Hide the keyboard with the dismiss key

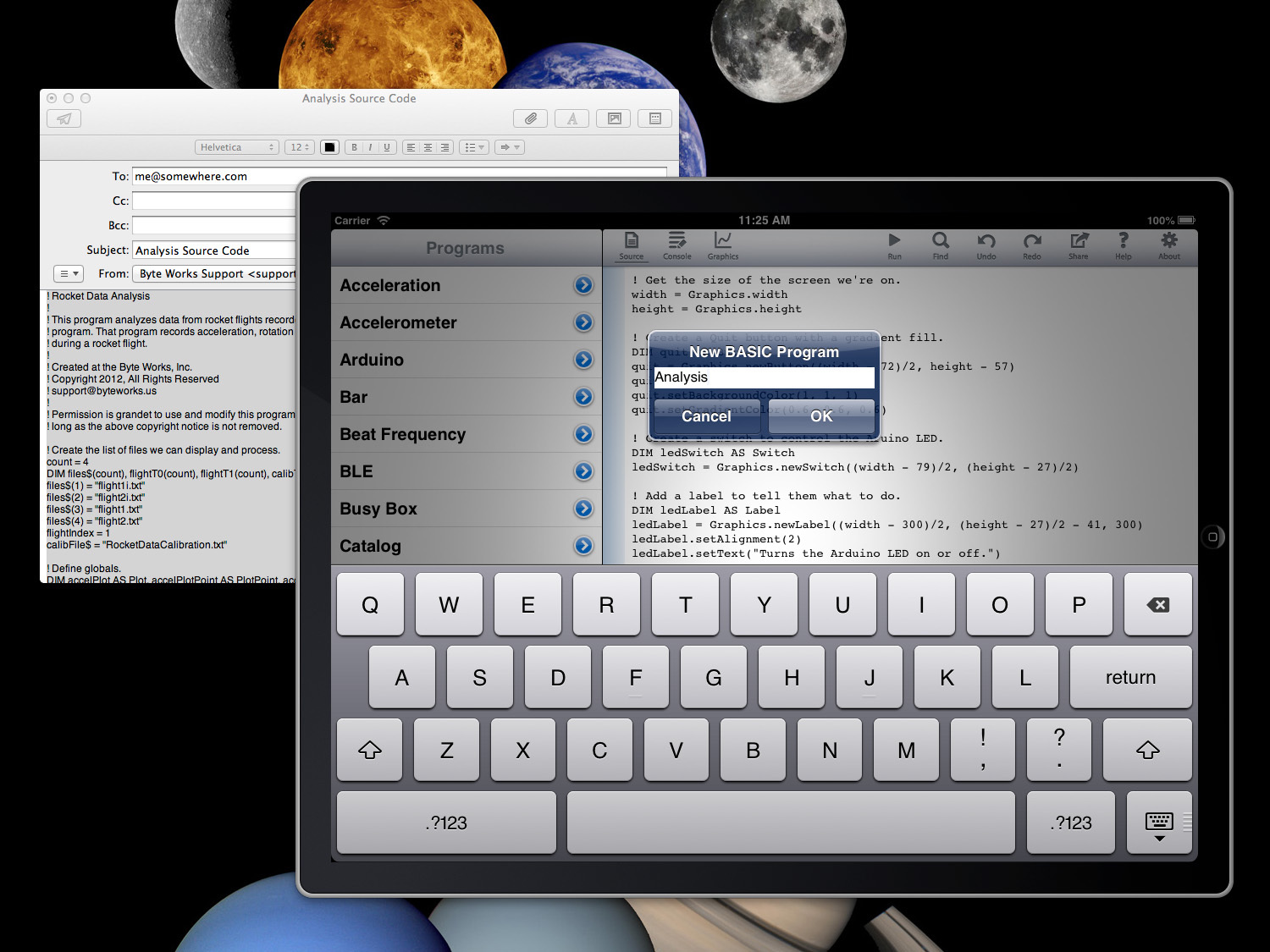pyautogui.click(x=1159, y=823)
